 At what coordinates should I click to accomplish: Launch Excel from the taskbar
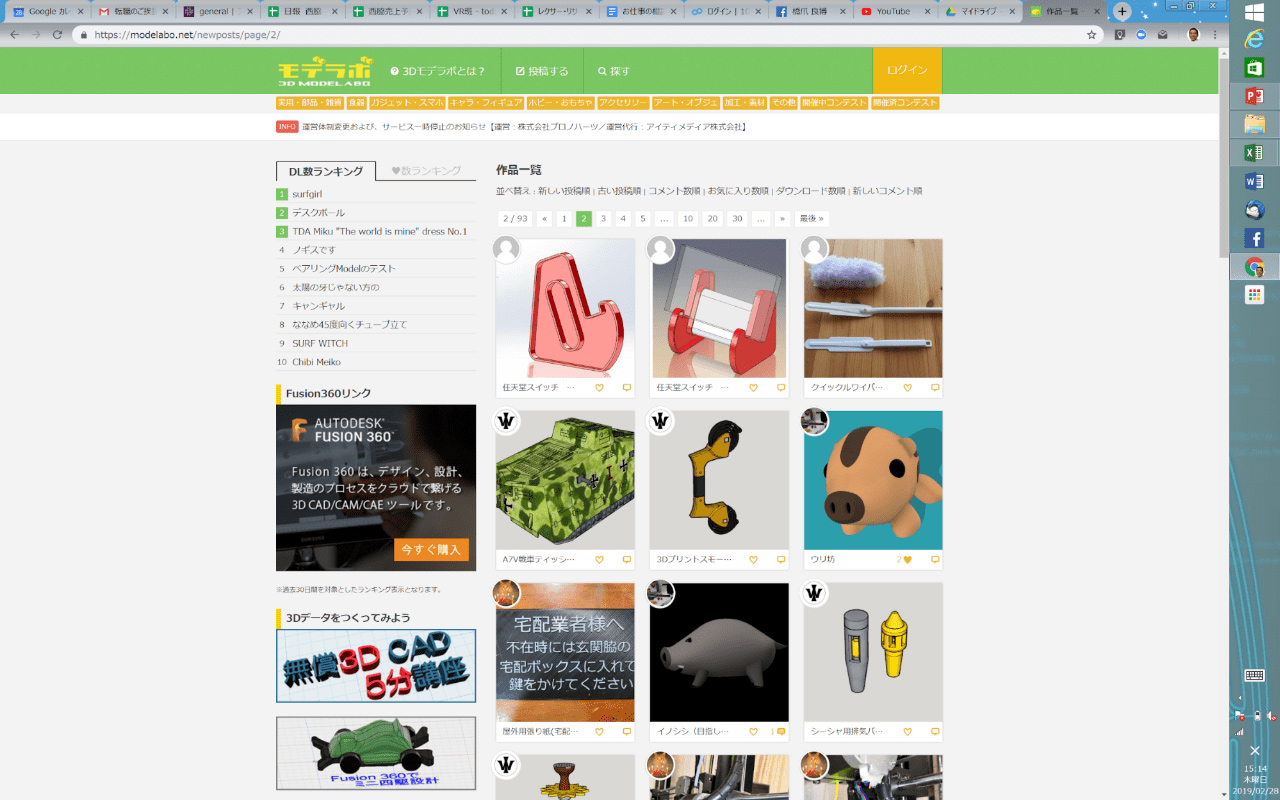pyautogui.click(x=1254, y=153)
